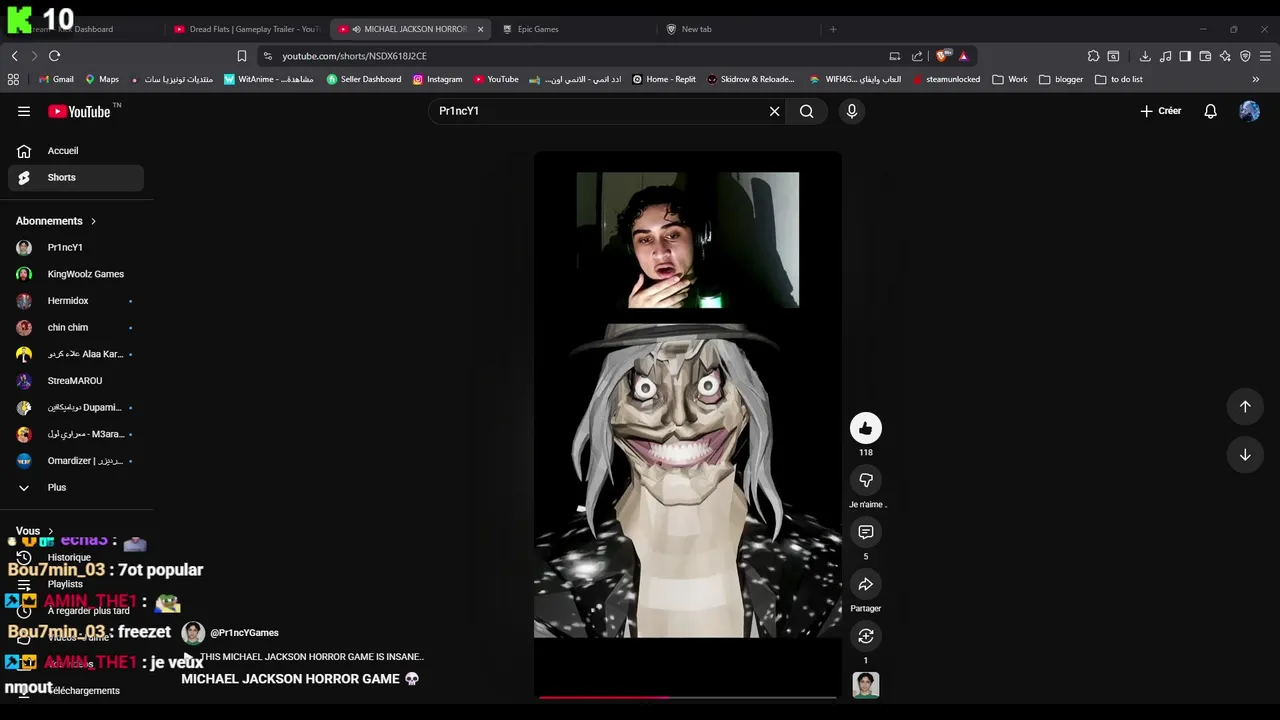Open a new browser tab with plus
This screenshot has height=720, width=1280.
(x=833, y=29)
